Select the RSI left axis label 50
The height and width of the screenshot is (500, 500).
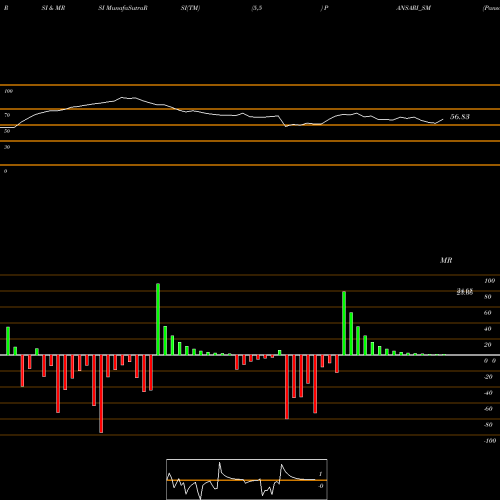click(7, 131)
